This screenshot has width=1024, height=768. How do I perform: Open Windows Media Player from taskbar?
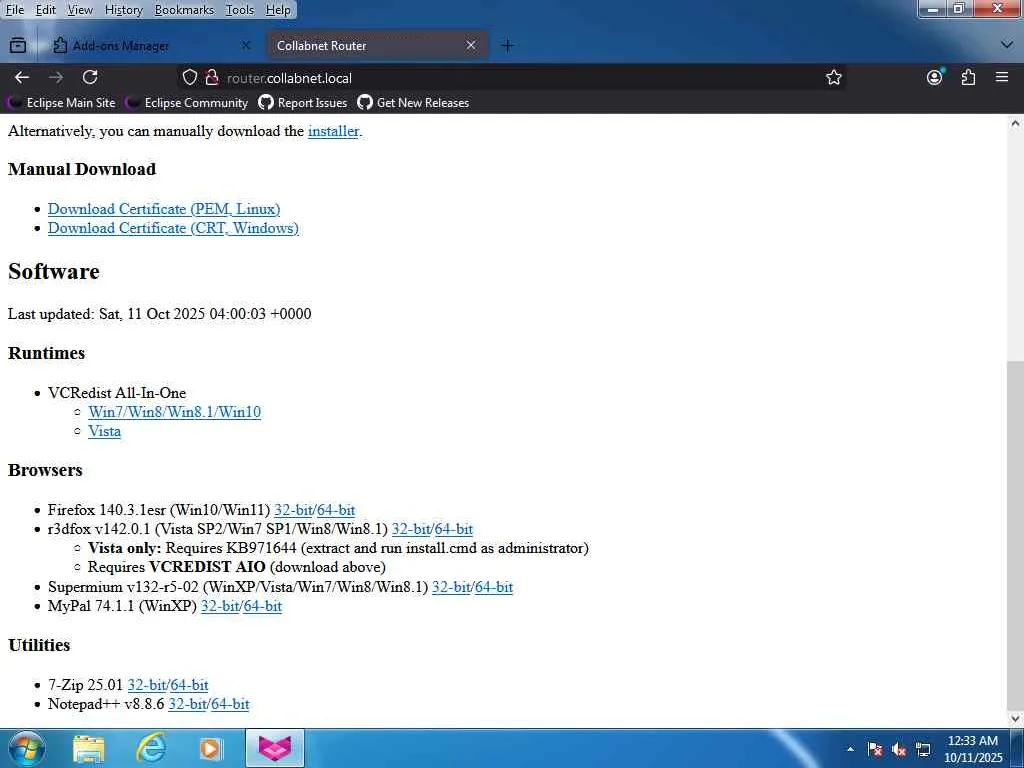[211, 748]
